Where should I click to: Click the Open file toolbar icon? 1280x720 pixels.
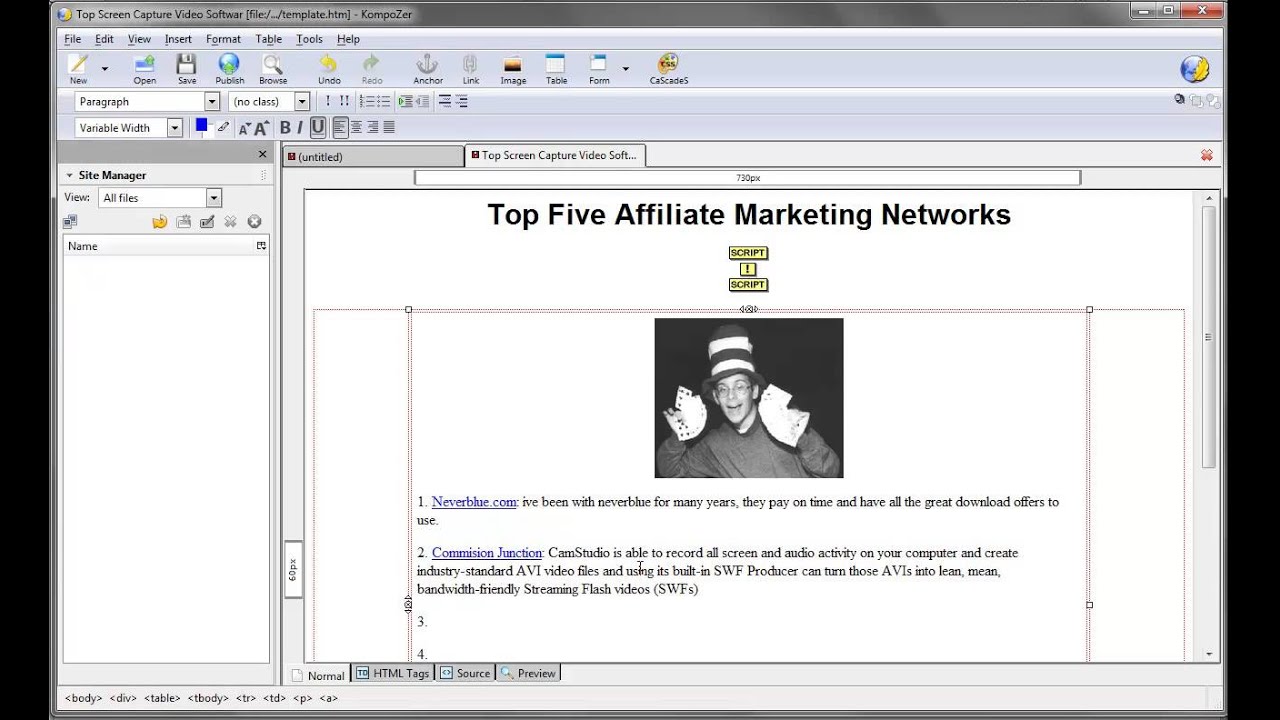point(145,68)
